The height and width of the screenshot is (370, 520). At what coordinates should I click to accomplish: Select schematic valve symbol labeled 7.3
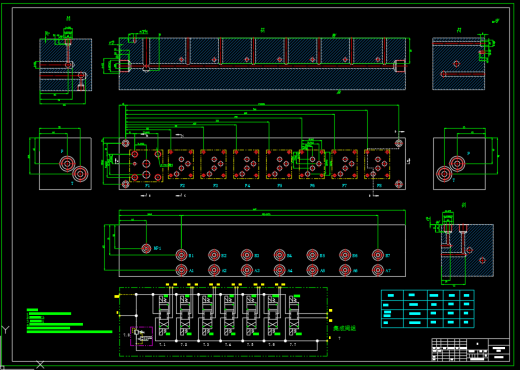[x=207, y=315]
